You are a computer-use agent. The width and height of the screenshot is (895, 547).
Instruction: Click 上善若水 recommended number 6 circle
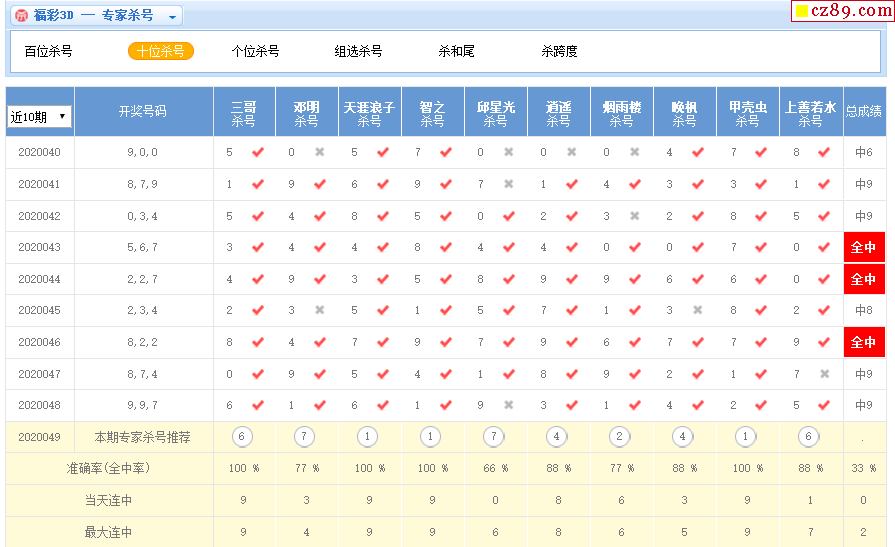click(x=810, y=437)
